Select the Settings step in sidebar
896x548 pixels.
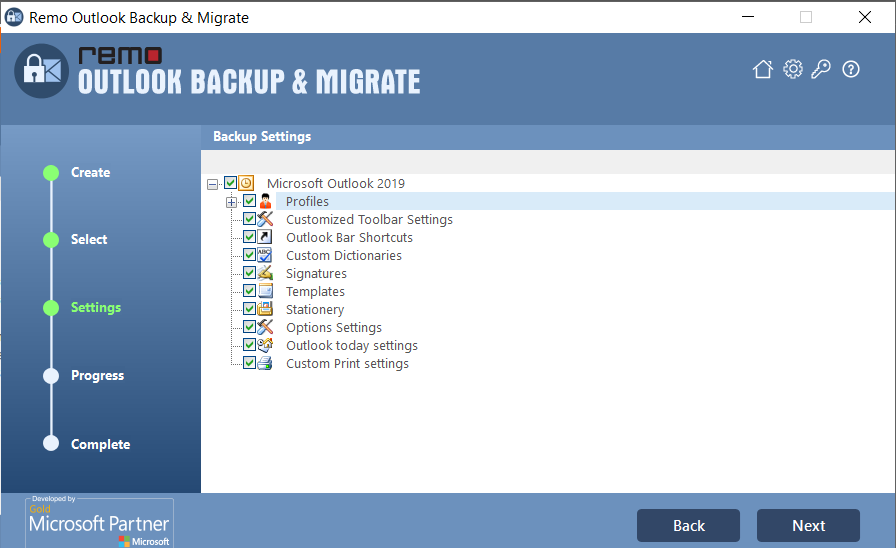point(96,308)
